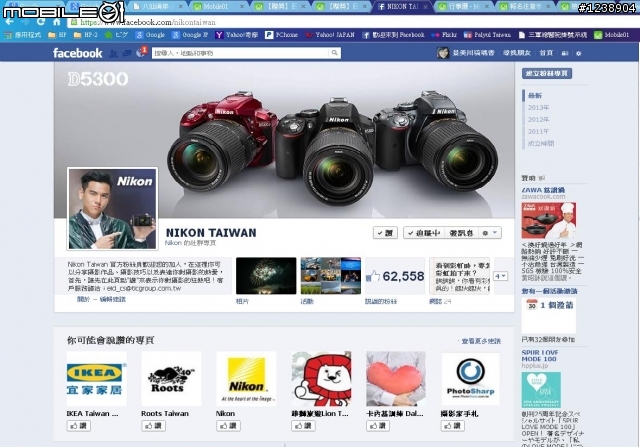Viewport: 640px width, 447px height.
Task: Open the 查看更多建議 link
Action: (481, 341)
